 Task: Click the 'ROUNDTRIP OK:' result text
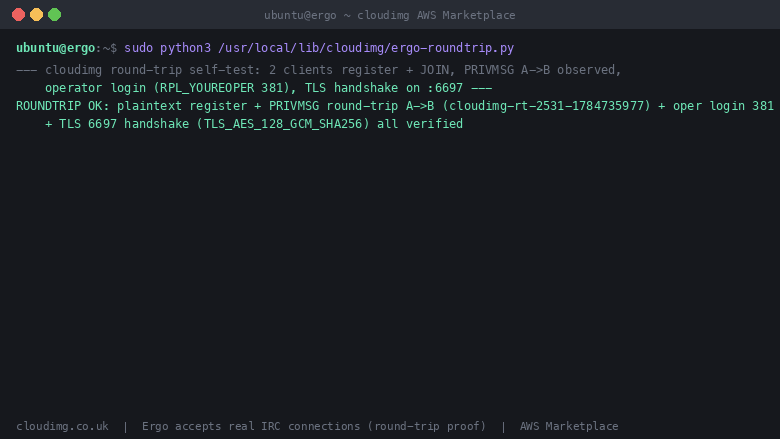(63, 106)
